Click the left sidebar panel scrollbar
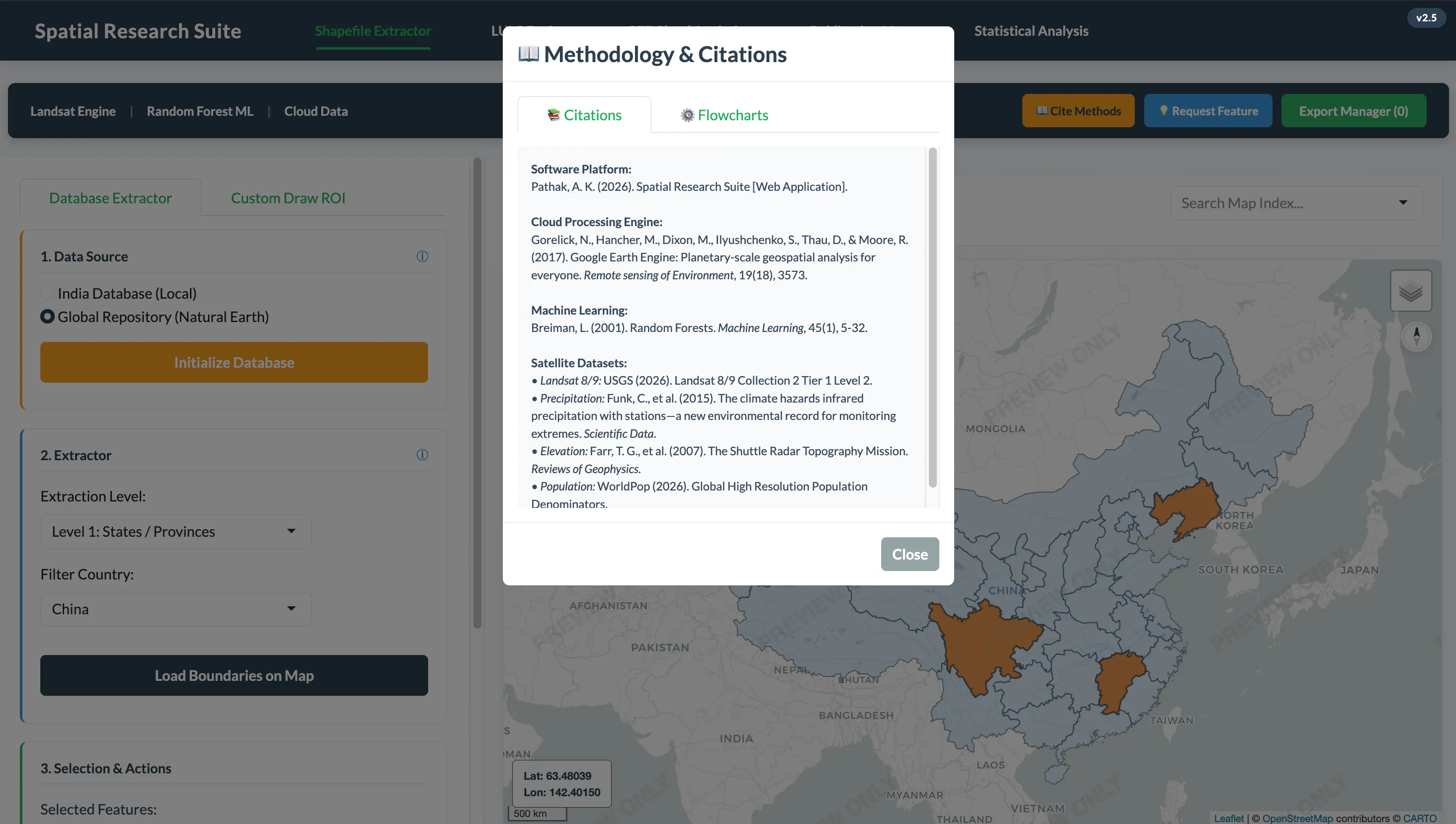1456x824 pixels. click(477, 393)
